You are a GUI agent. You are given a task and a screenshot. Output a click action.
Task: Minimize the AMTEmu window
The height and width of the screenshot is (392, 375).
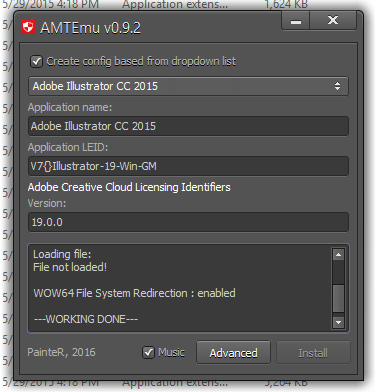[x=296, y=21]
